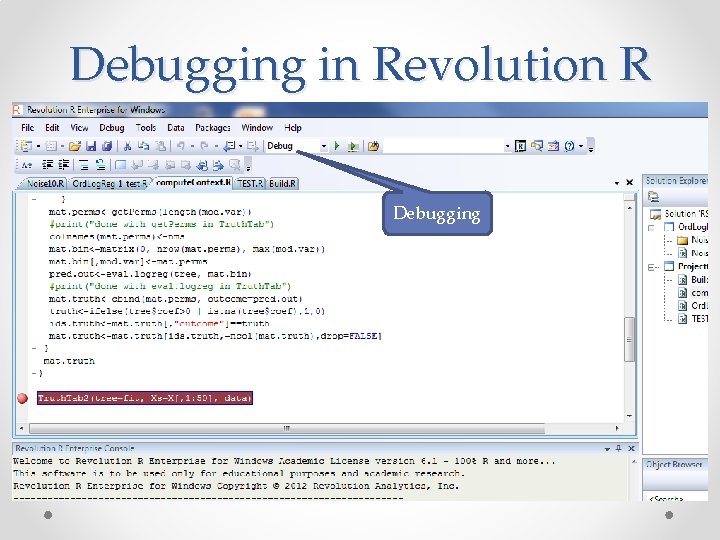
Task: Click the Cut scissors icon
Action: click(128, 146)
